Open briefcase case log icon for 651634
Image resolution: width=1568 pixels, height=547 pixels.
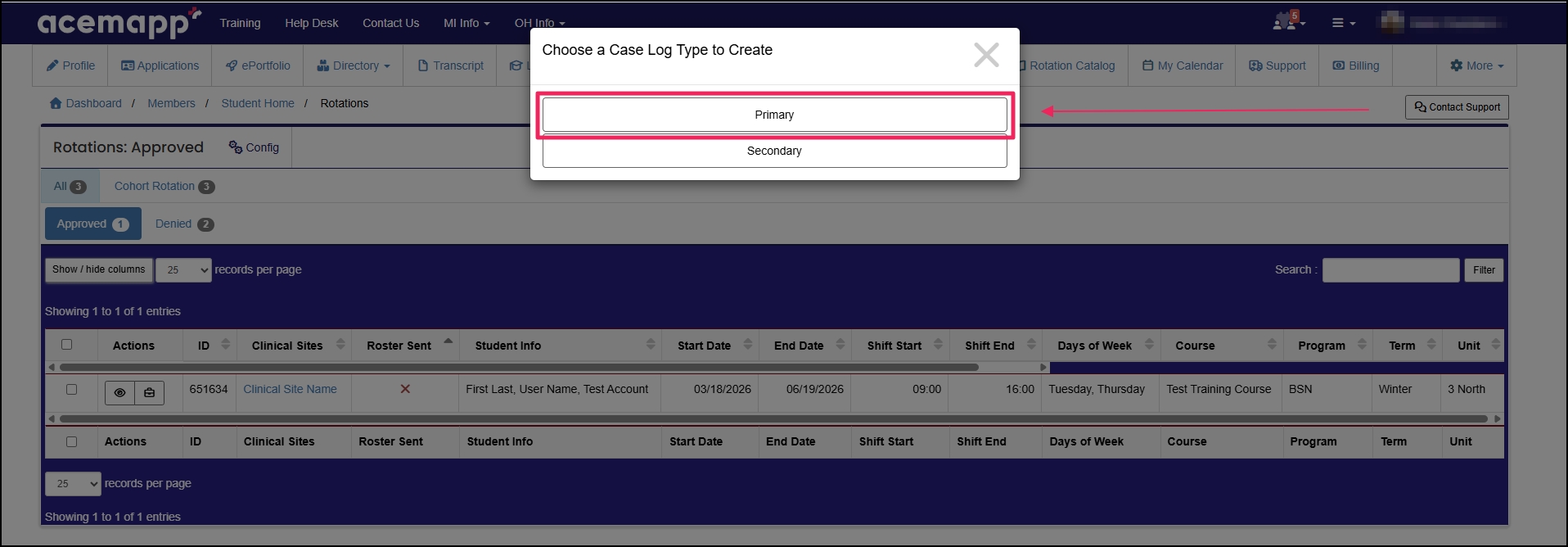tap(150, 393)
